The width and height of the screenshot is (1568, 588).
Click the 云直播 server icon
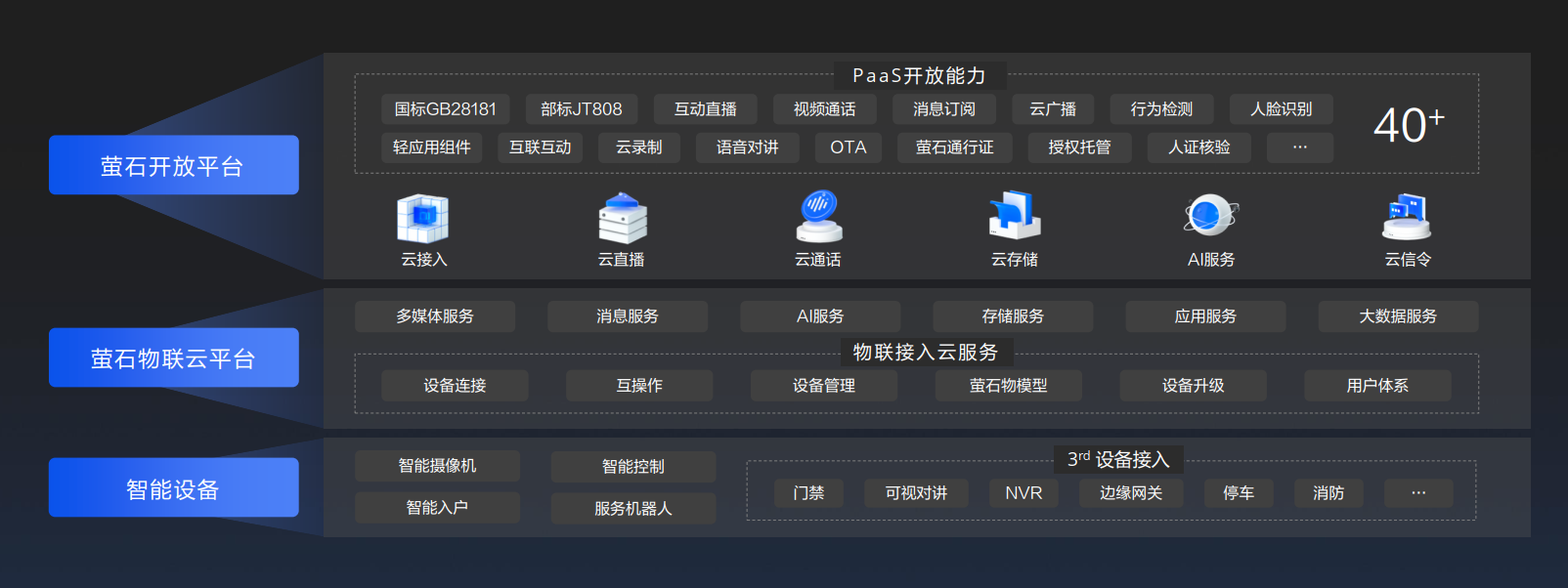[x=622, y=218]
